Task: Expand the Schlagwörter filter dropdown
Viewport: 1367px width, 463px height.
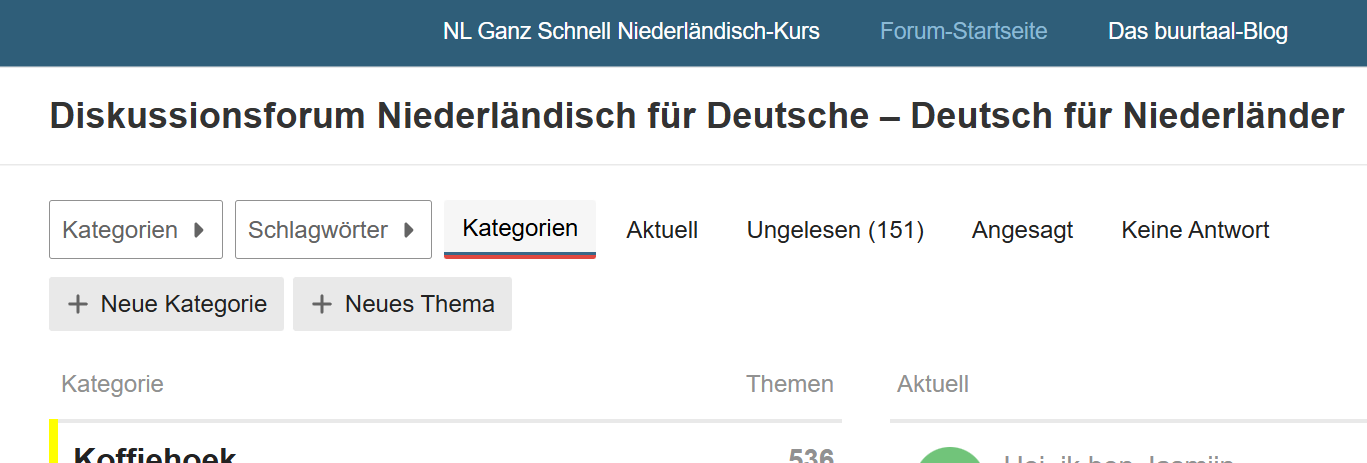Action: click(x=333, y=229)
